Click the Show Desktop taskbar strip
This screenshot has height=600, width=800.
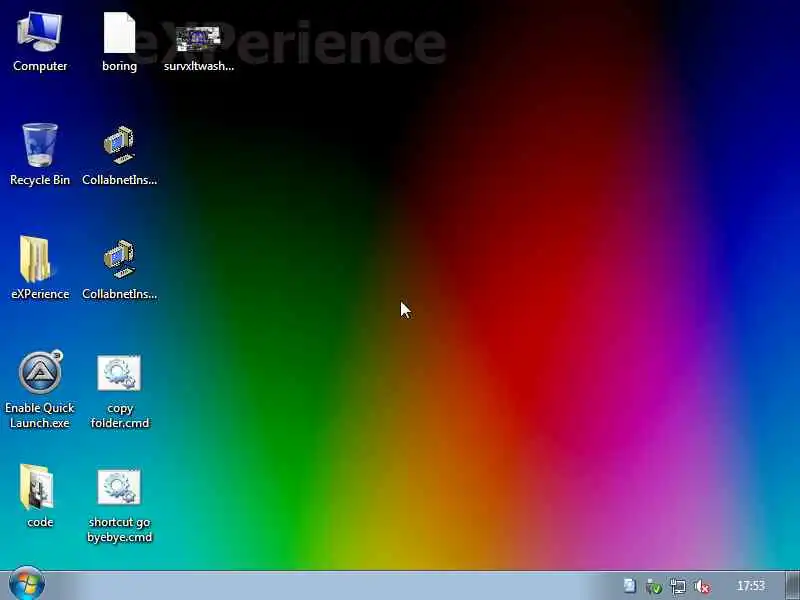pyautogui.click(x=792, y=586)
